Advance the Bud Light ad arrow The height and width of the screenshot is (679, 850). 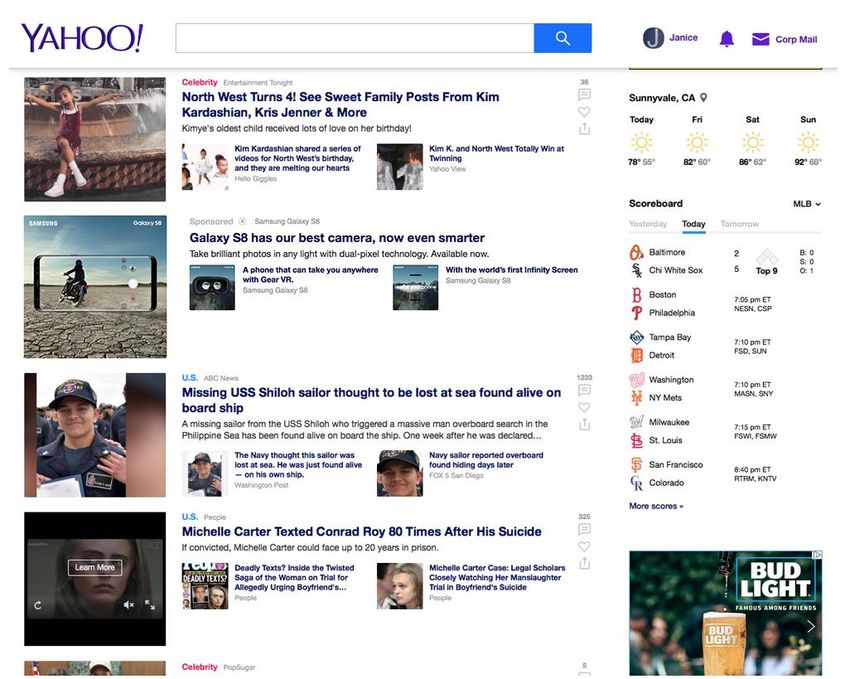click(811, 626)
